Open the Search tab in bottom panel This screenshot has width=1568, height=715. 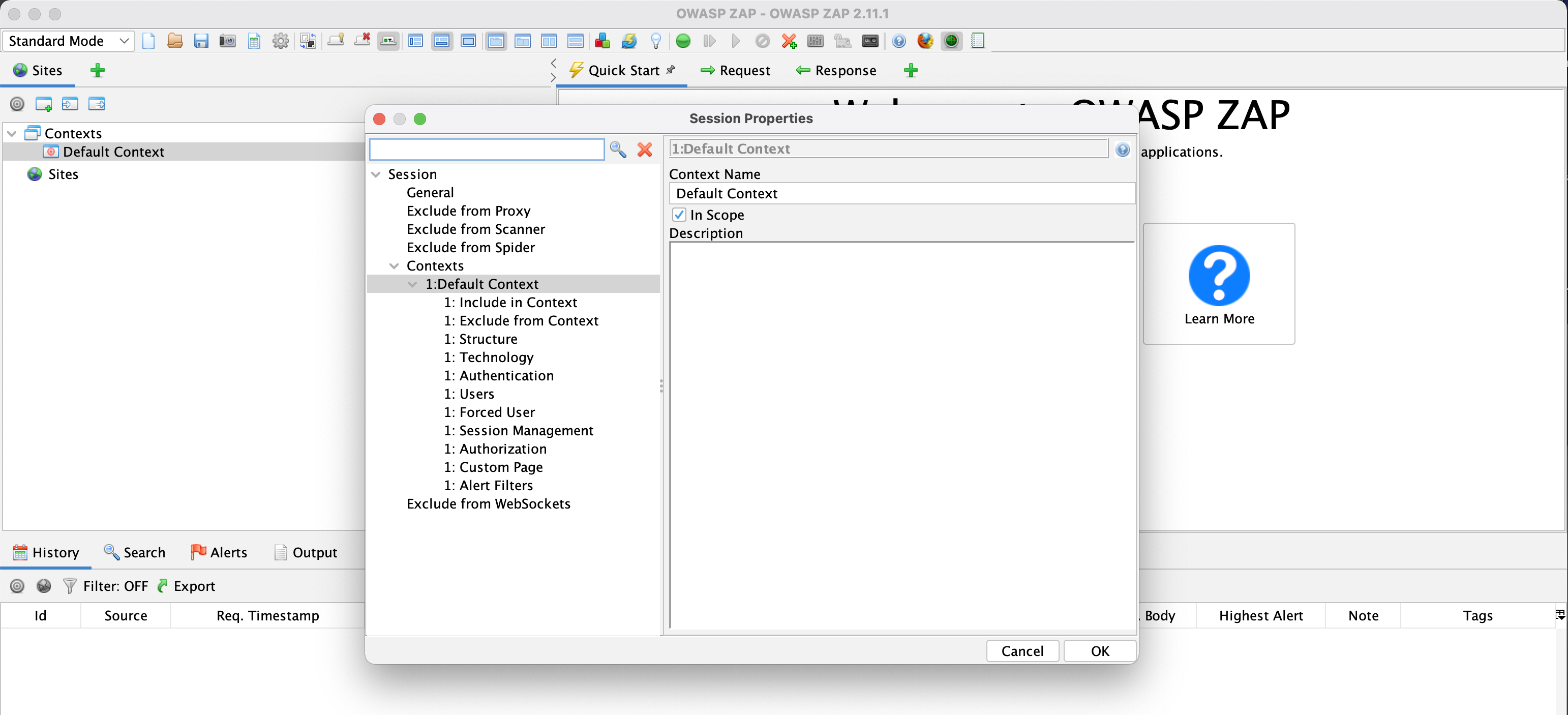click(135, 552)
